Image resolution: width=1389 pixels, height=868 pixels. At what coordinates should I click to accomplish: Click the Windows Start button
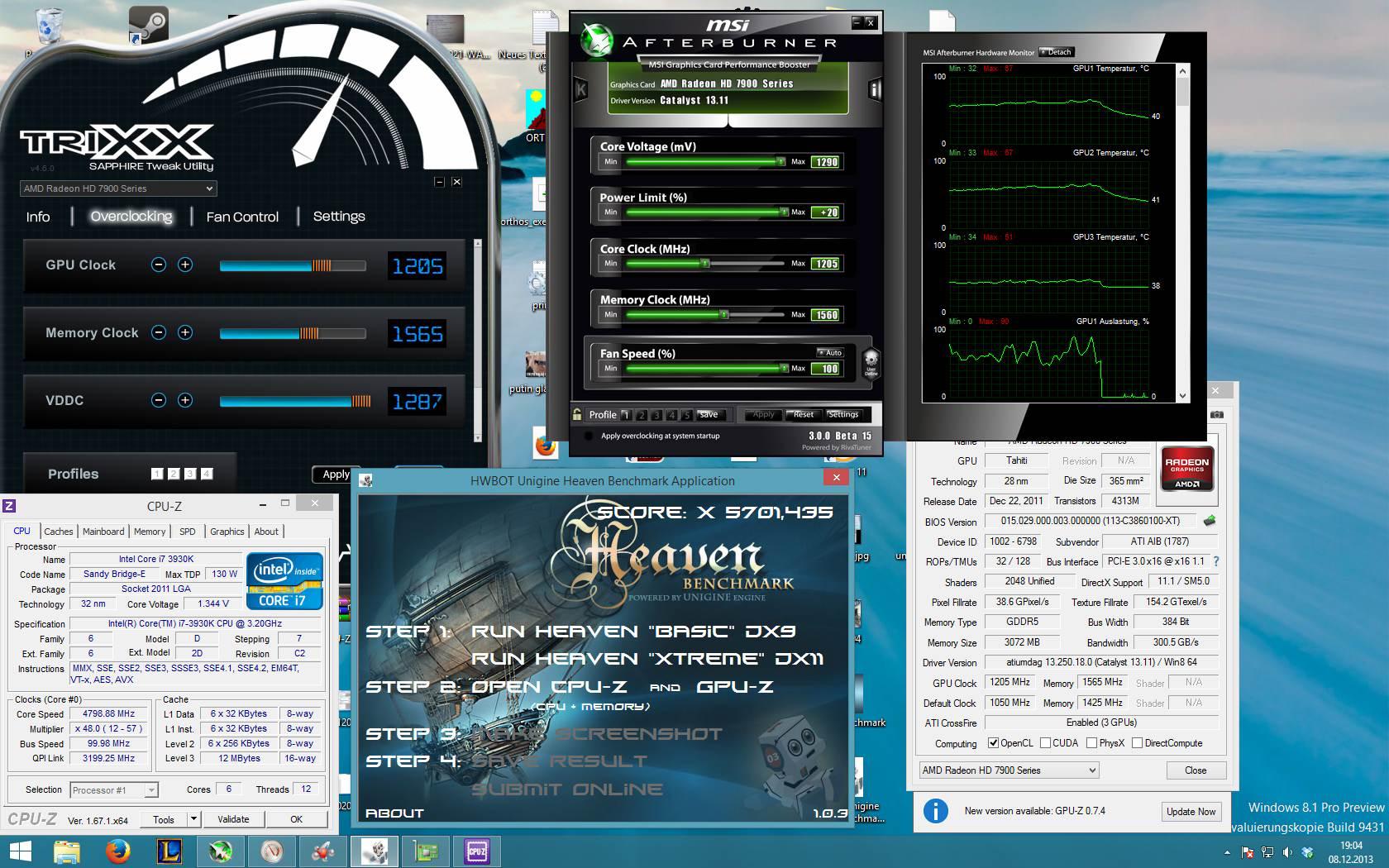pyautogui.click(x=20, y=851)
